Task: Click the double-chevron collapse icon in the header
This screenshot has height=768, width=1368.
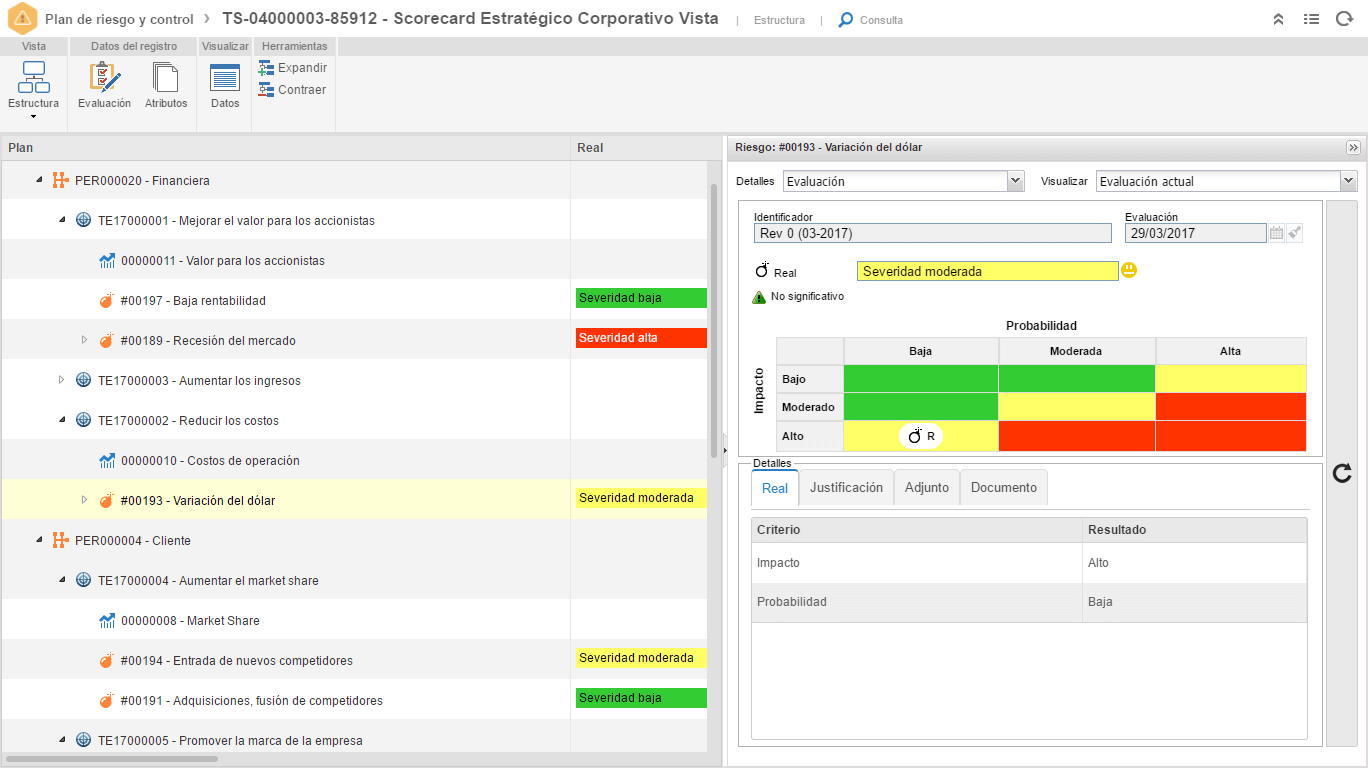Action: [x=1278, y=19]
